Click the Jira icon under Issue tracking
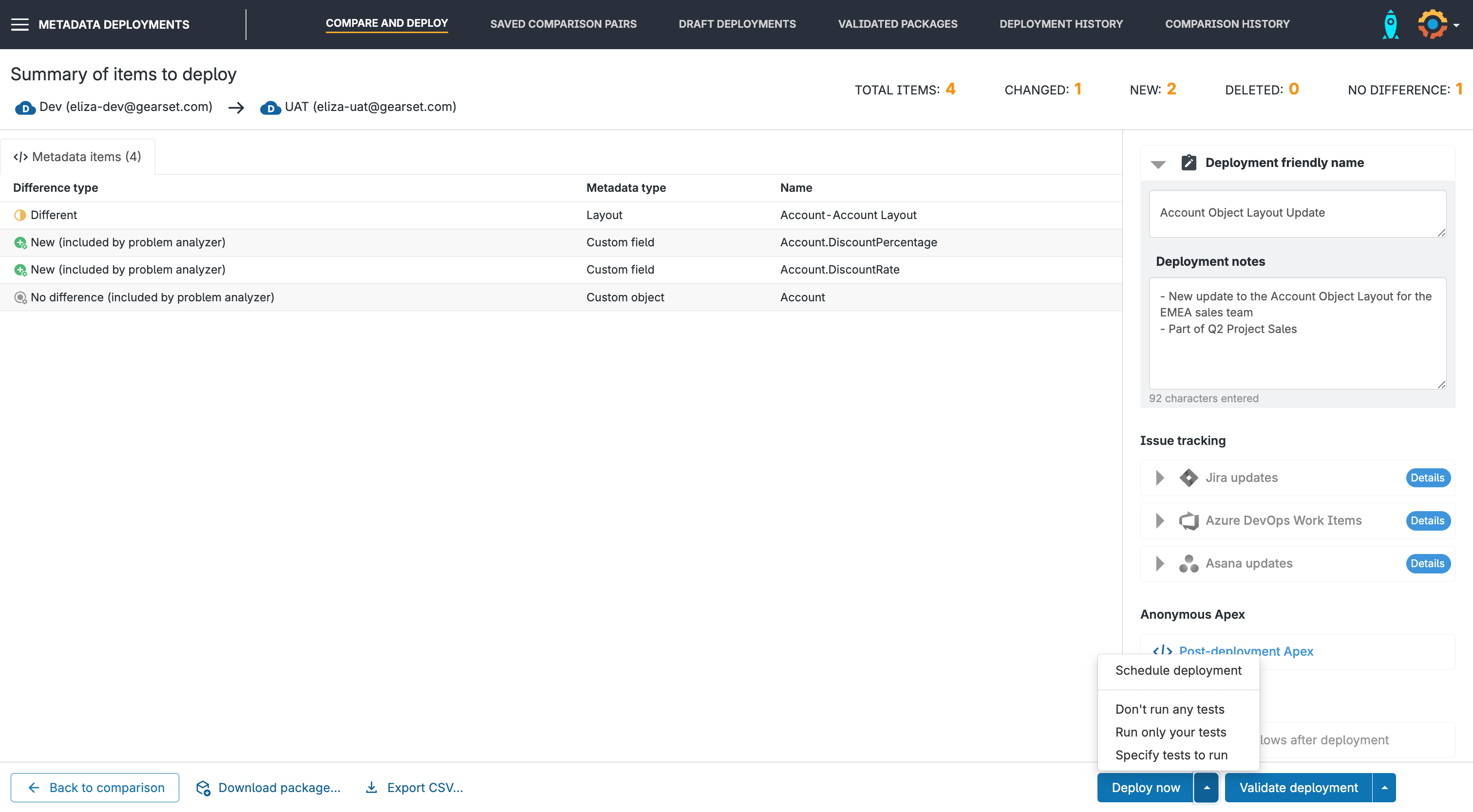Image resolution: width=1473 pixels, height=812 pixels. tap(1190, 478)
